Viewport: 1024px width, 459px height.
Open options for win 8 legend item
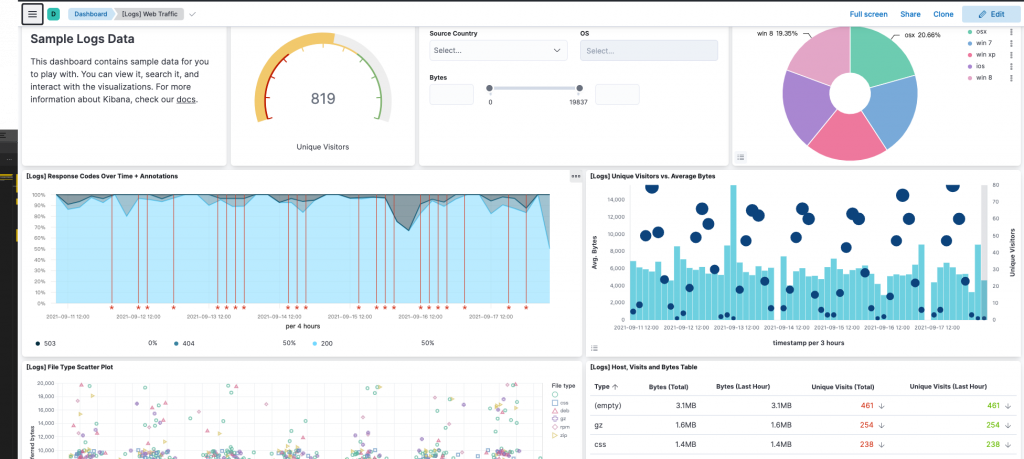pyautogui.click(x=1012, y=78)
